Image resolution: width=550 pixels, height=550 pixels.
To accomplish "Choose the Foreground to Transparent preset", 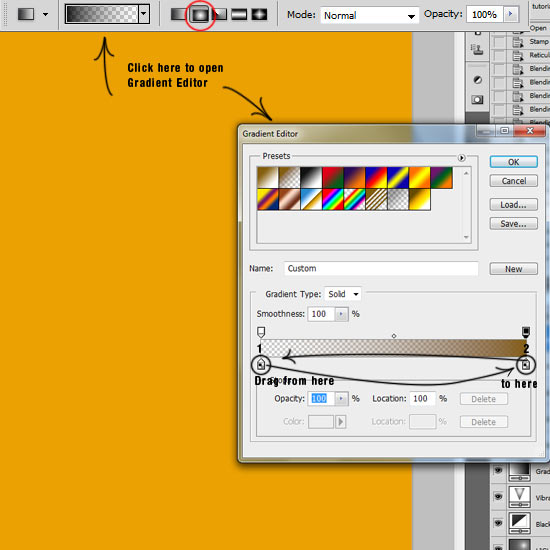I will (x=289, y=178).
